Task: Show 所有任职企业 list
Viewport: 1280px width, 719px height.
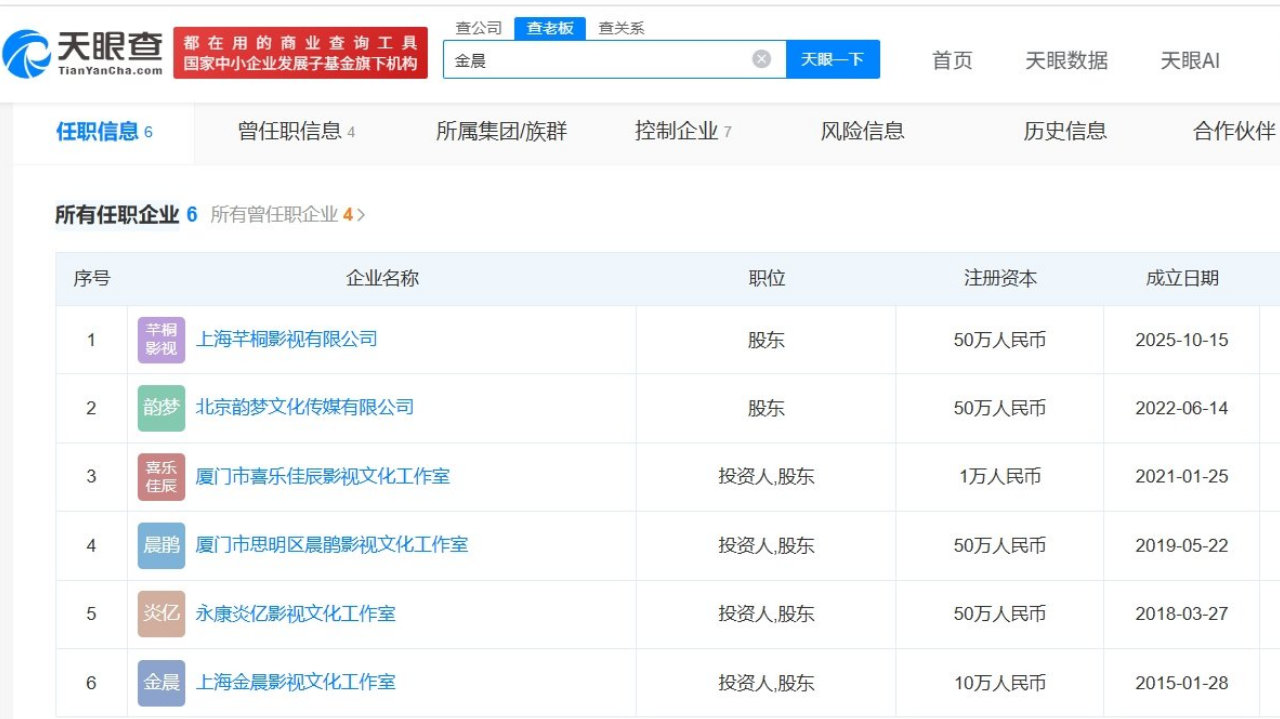Action: [x=126, y=214]
